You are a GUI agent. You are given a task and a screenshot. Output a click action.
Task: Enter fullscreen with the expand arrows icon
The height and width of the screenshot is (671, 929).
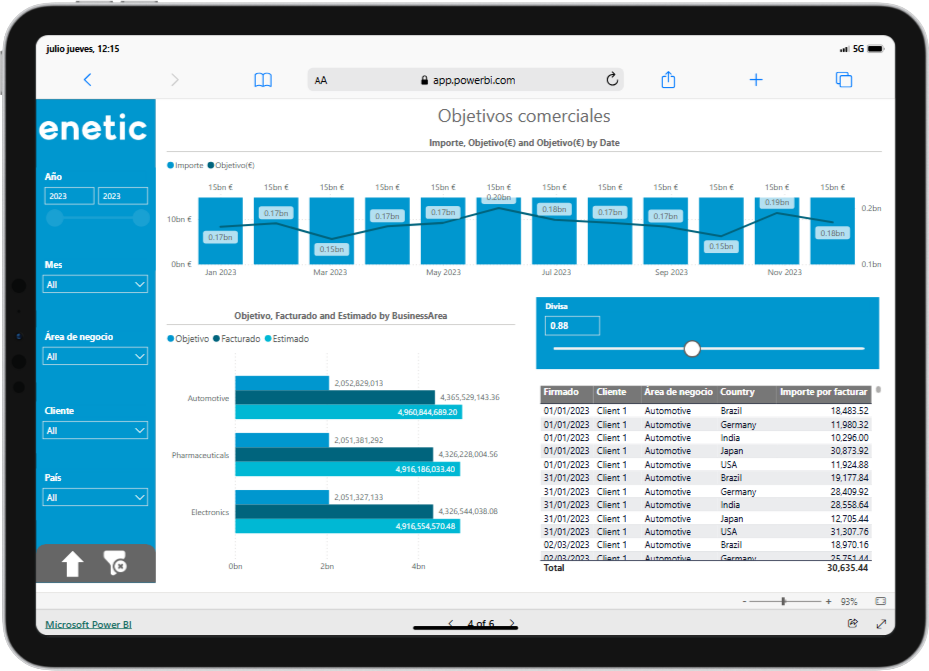[x=881, y=624]
